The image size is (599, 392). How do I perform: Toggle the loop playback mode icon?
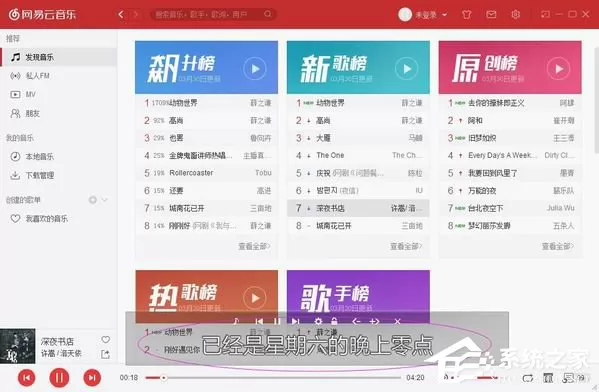(x=528, y=378)
